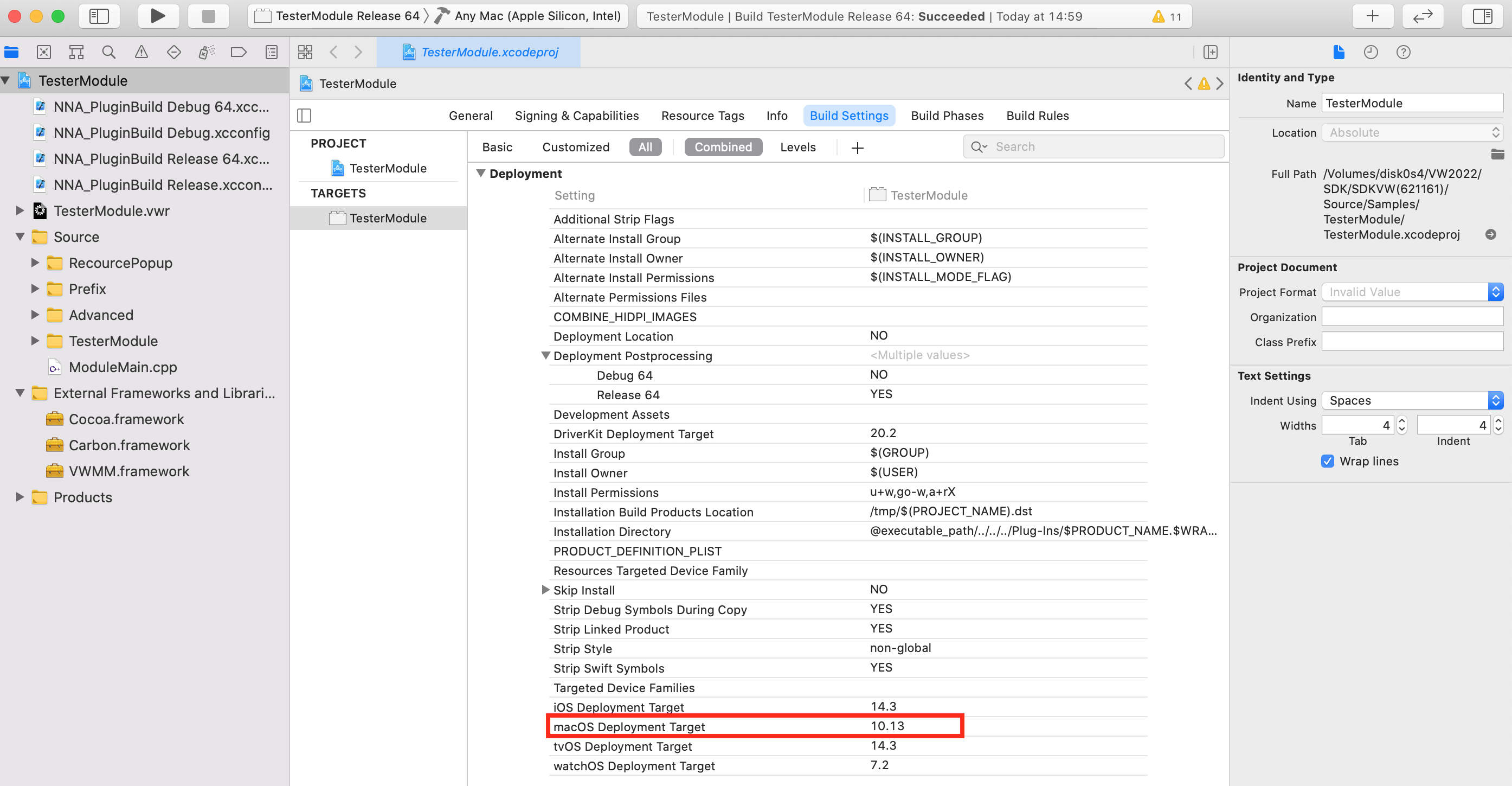Screen dimensions: 1512x786
Task: Open the Project Format dropdown
Action: tap(1412, 292)
